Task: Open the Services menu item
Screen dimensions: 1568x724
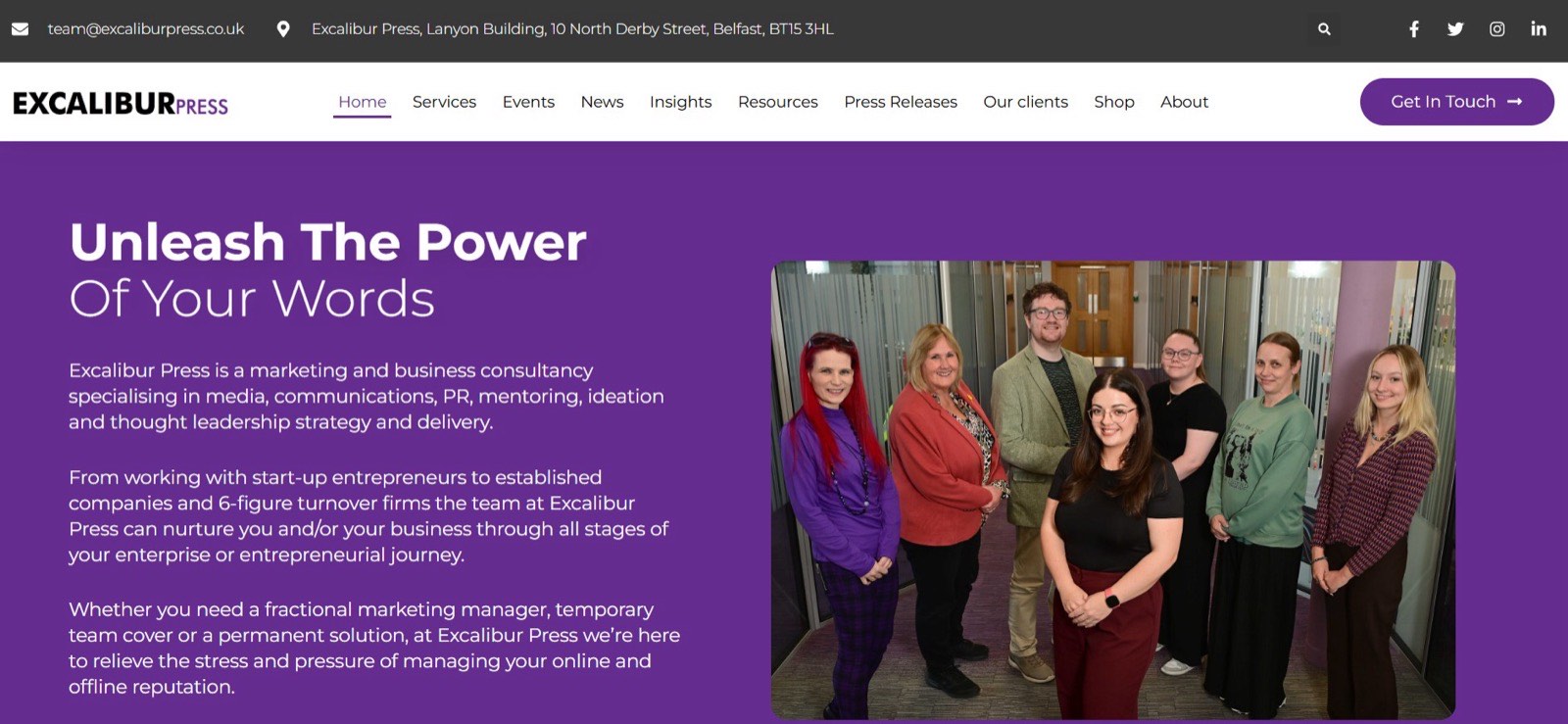Action: coord(444,102)
